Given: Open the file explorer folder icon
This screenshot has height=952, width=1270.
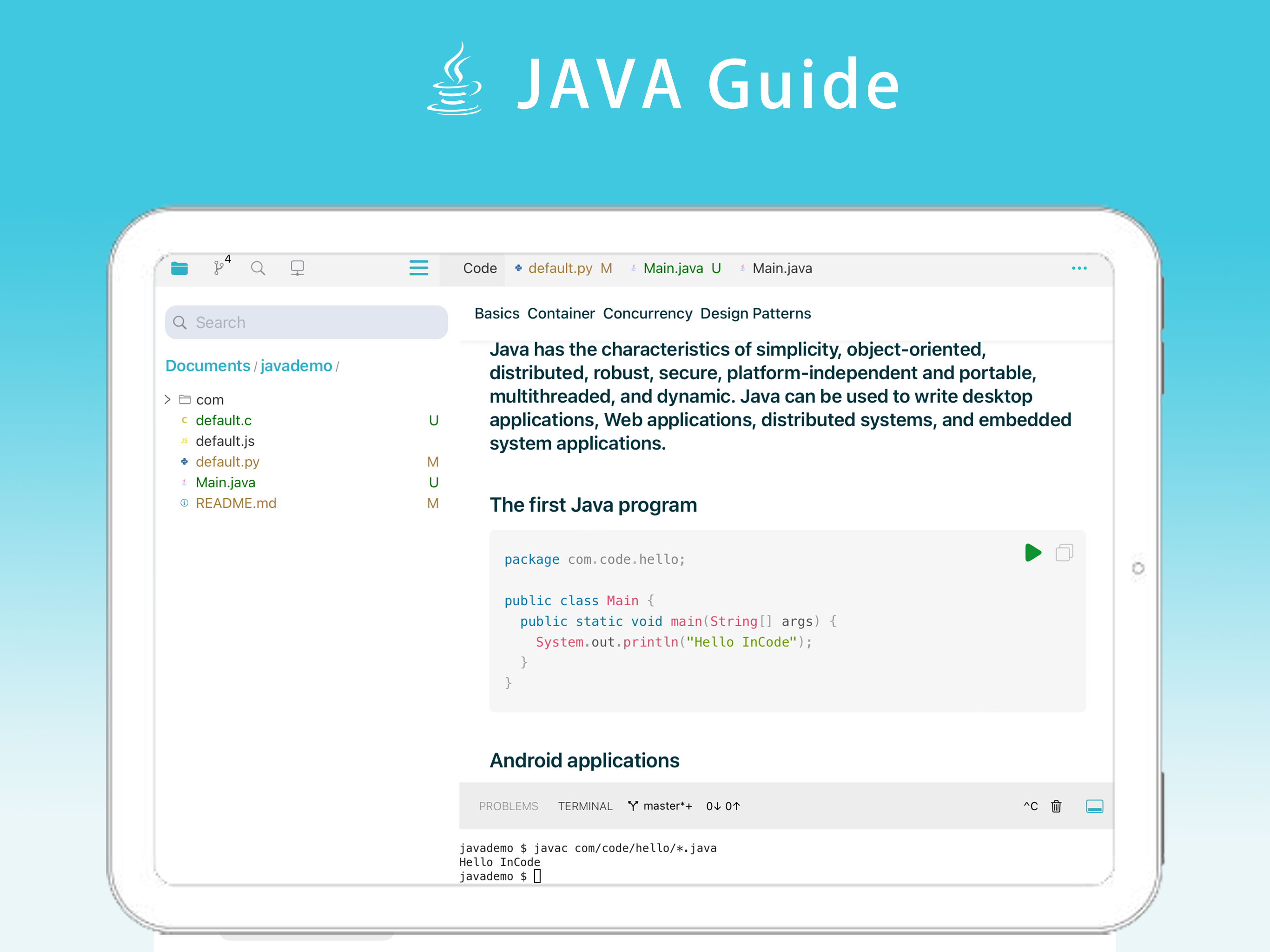Looking at the screenshot, I should [x=179, y=268].
